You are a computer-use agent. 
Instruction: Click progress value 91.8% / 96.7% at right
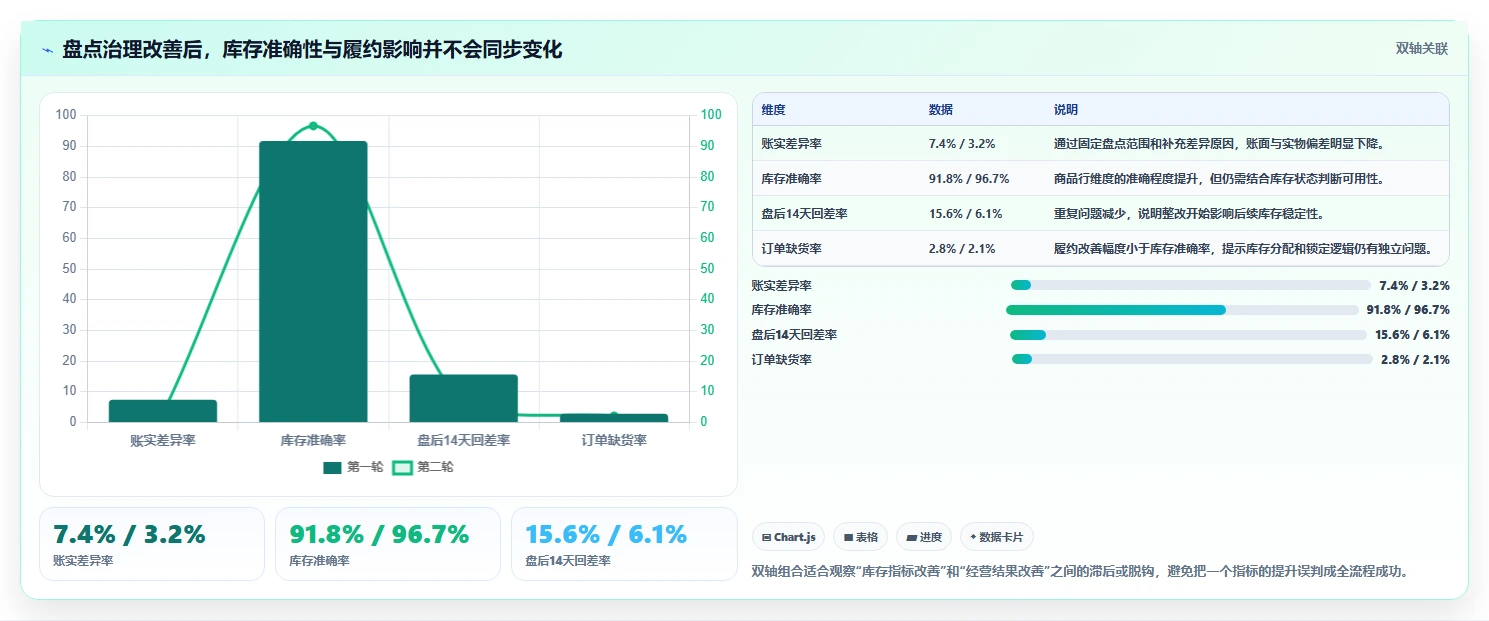(x=1408, y=310)
